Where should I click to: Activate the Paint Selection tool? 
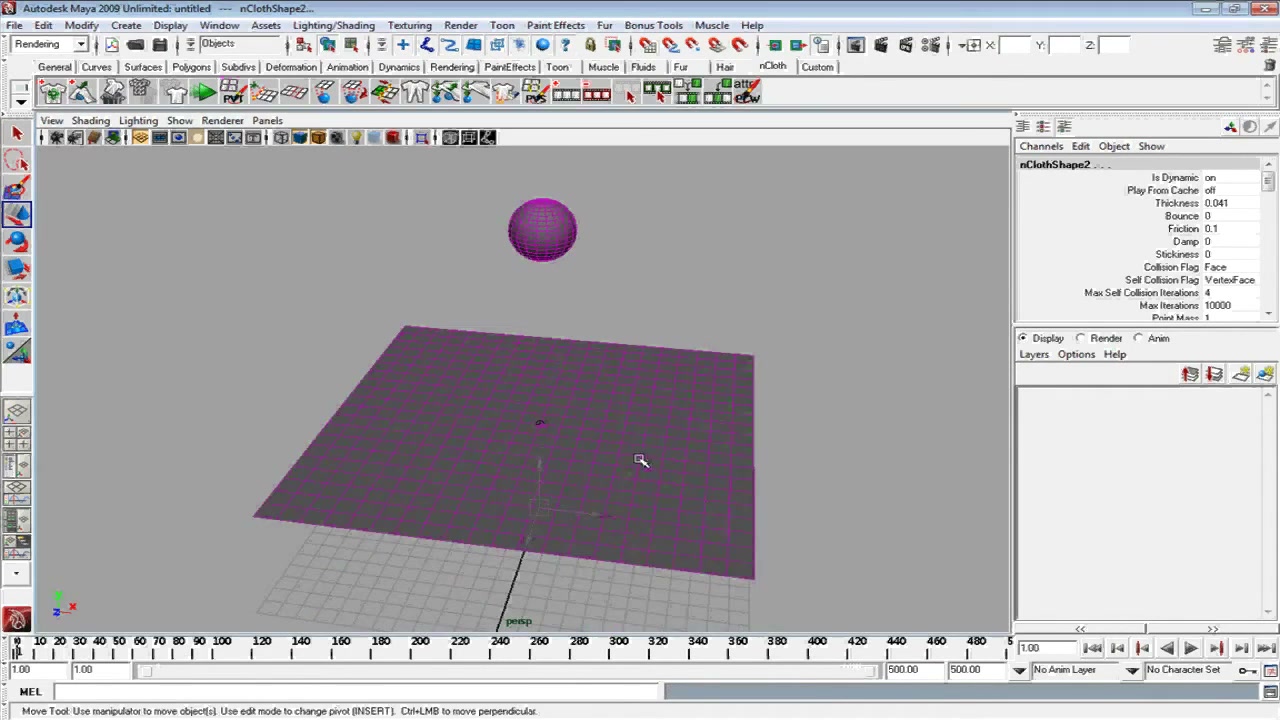(x=17, y=188)
